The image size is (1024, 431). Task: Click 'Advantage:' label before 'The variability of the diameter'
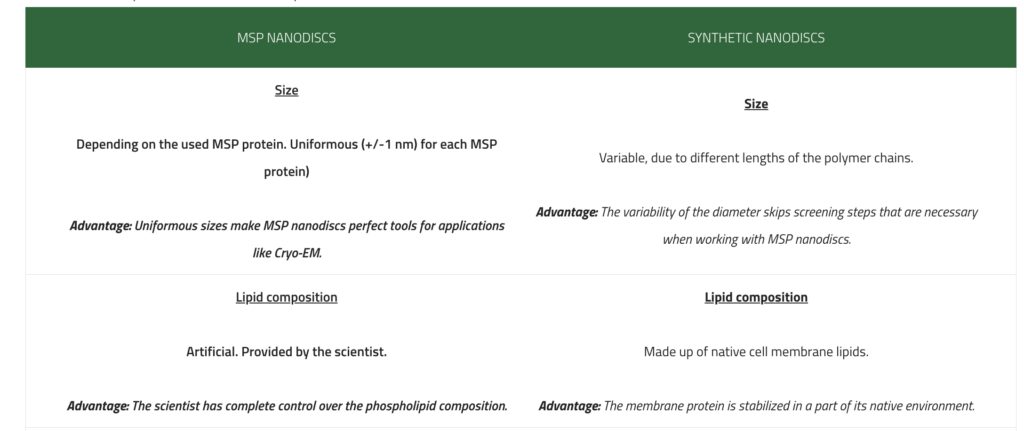567,212
